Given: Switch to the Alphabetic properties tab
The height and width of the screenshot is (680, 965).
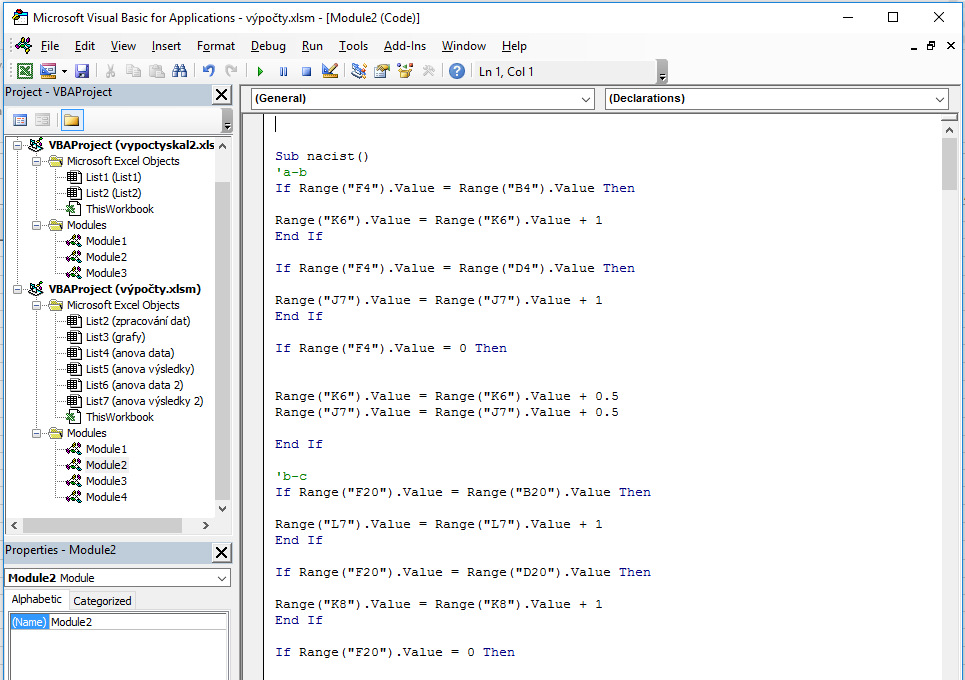Looking at the screenshot, I should 37,599.
